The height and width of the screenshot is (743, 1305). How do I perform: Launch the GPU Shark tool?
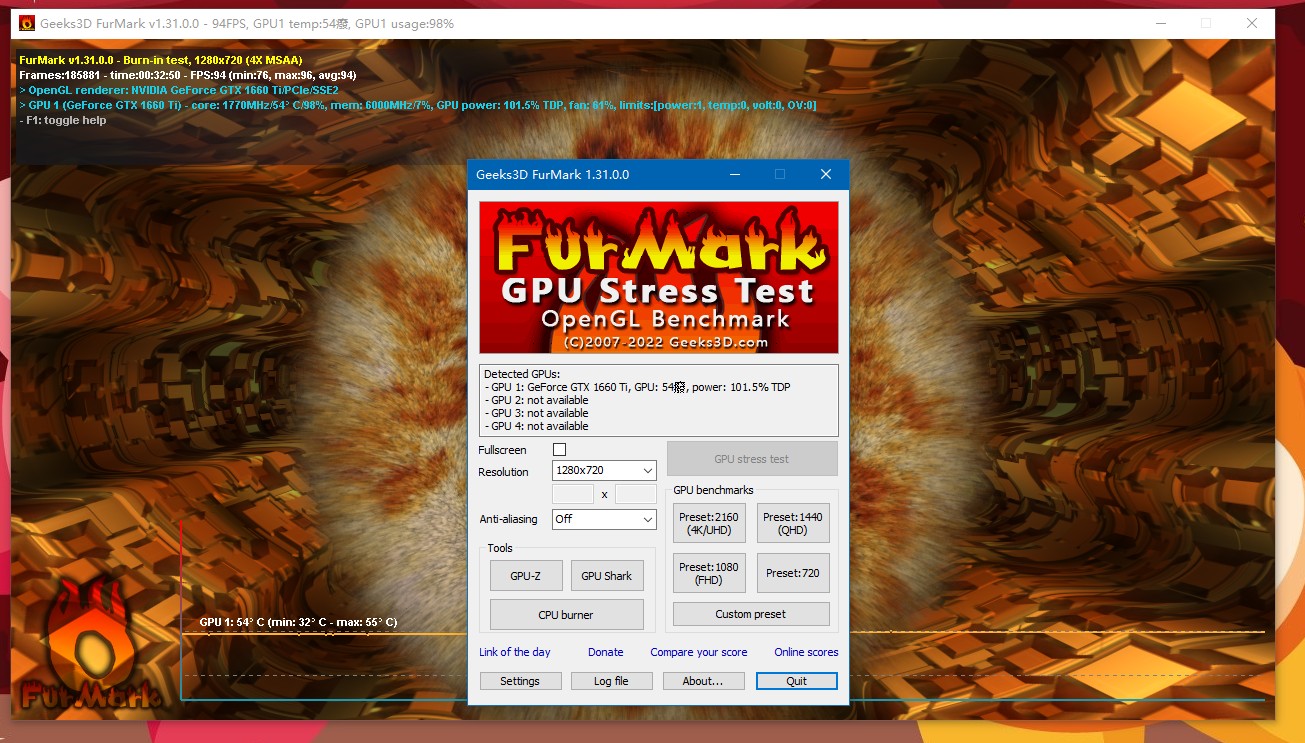[x=607, y=576]
